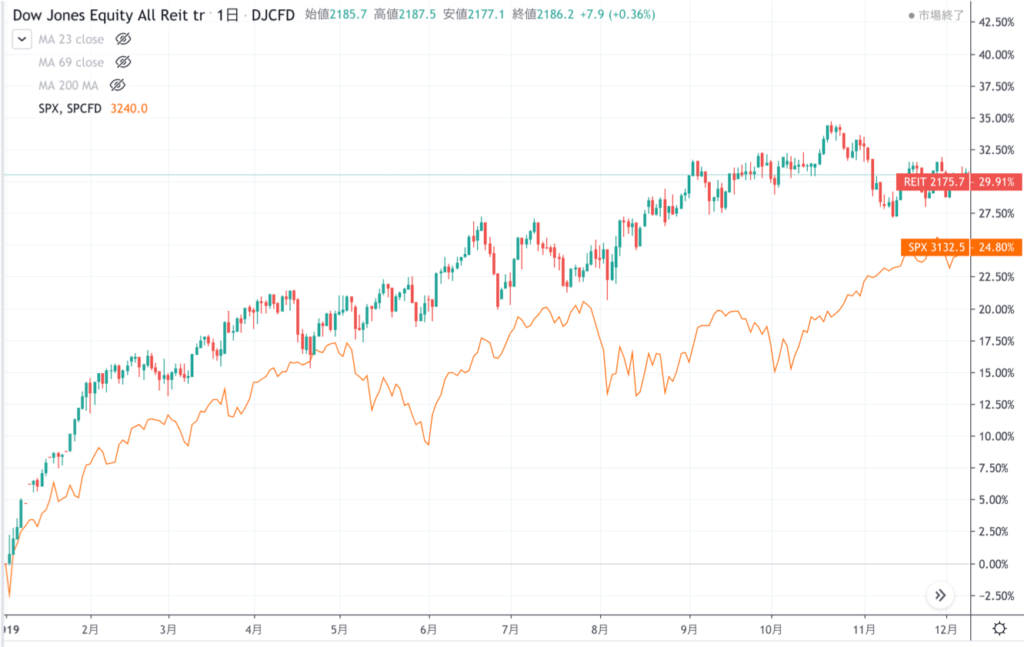The image size is (1024, 647).
Task: Select the DJCFD exchange label
Action: click(x=273, y=15)
